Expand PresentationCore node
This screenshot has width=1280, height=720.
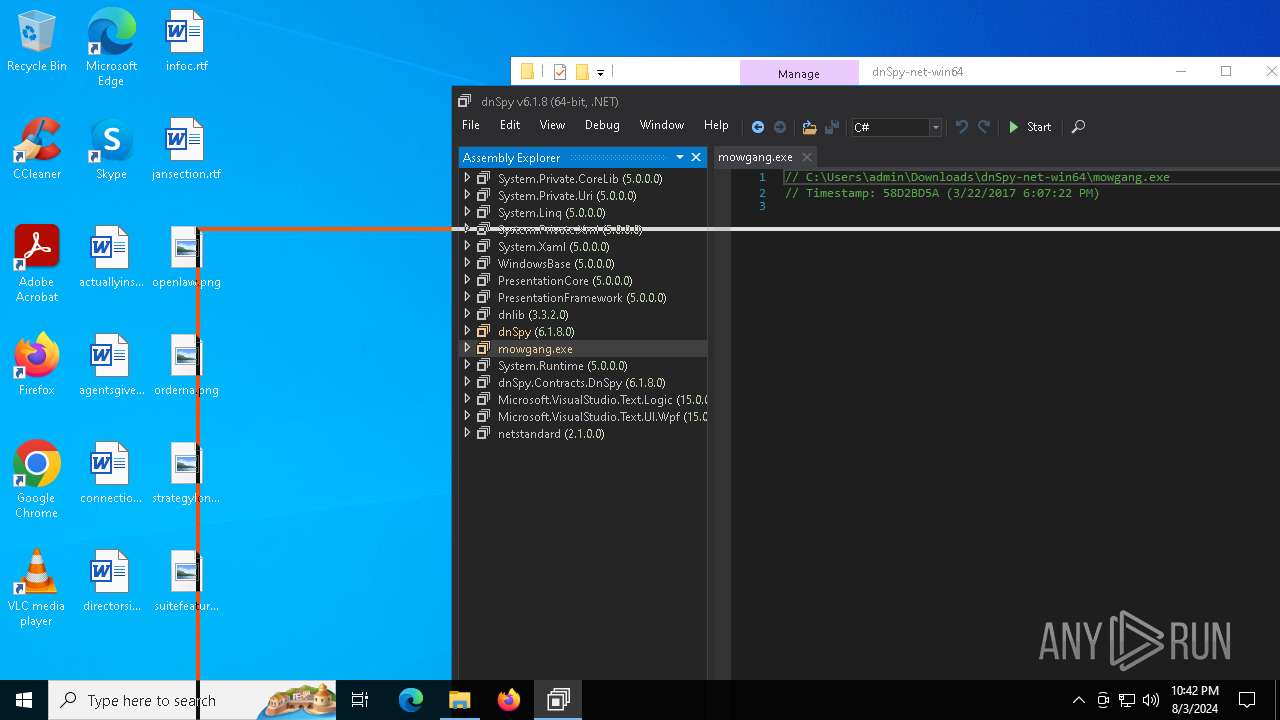coord(467,280)
